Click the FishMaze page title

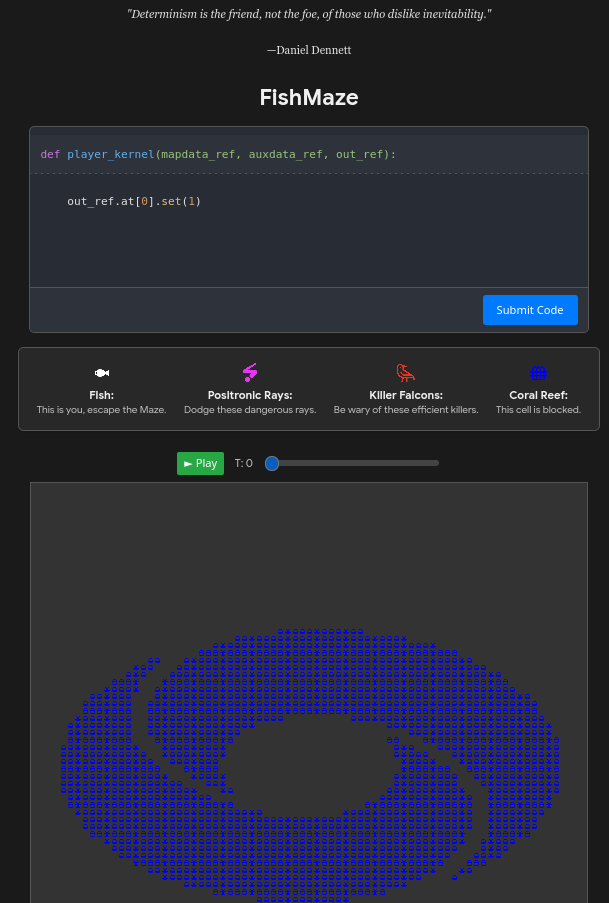[309, 97]
